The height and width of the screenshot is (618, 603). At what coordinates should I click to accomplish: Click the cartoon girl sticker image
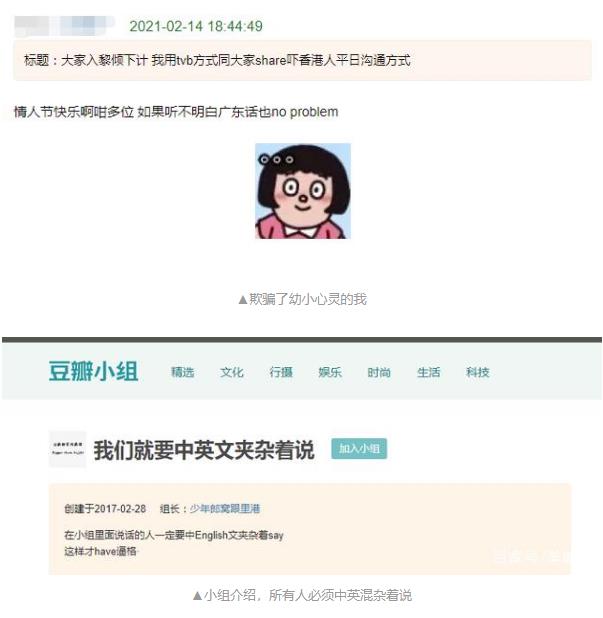tap(303, 191)
